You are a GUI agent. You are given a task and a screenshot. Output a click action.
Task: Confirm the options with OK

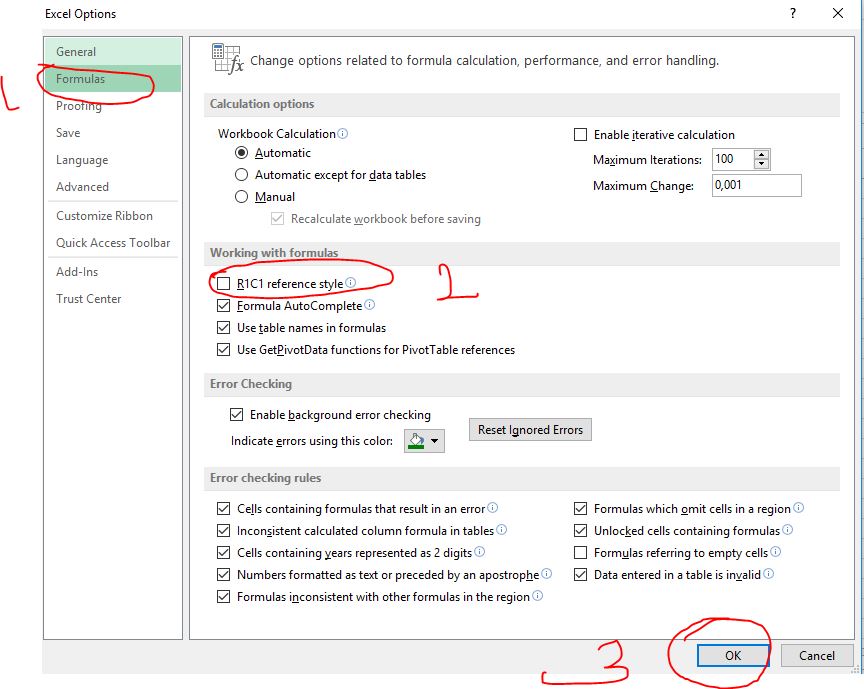coord(733,655)
